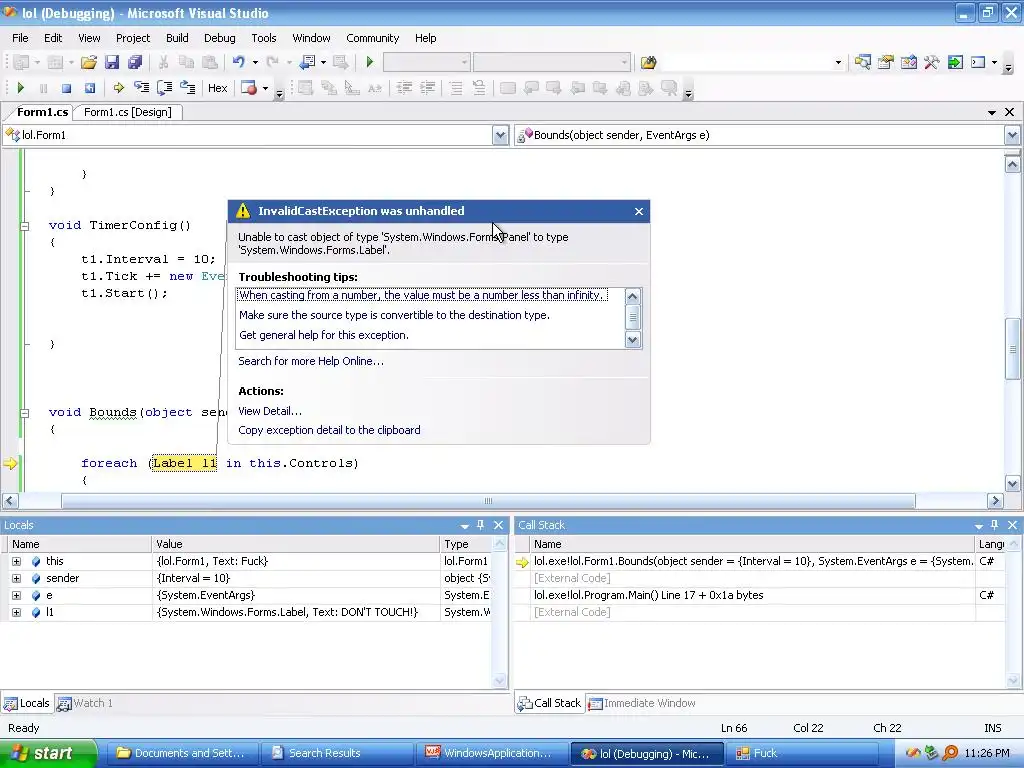Viewport: 1024px width, 768px height.
Task: Open a file with the Open File icon
Action: click(89, 63)
